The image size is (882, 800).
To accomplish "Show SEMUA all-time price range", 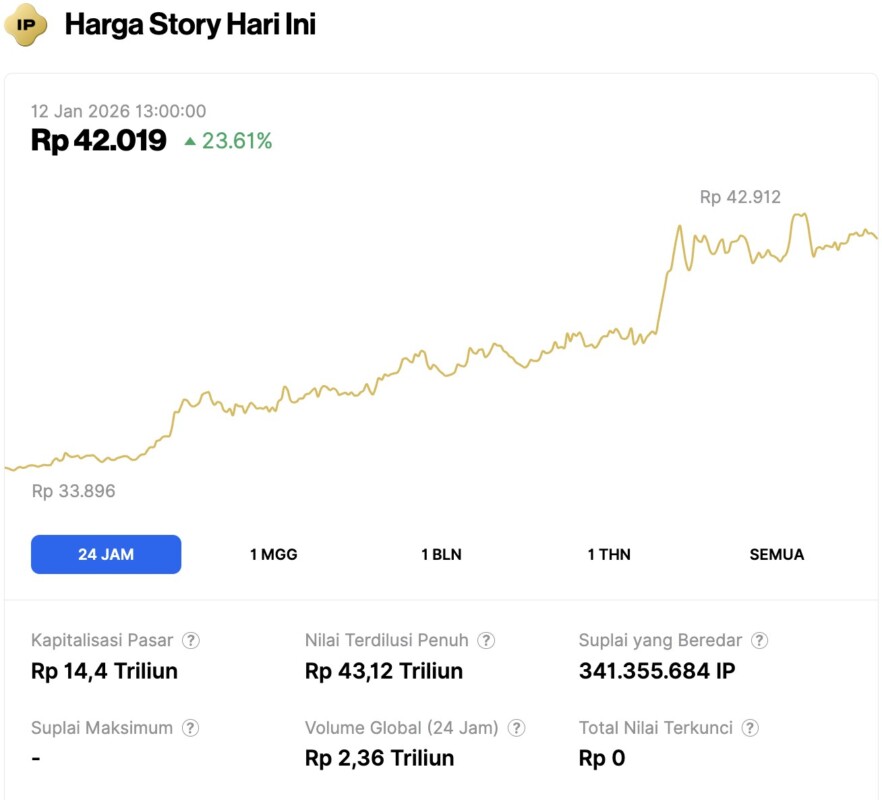I will point(777,555).
